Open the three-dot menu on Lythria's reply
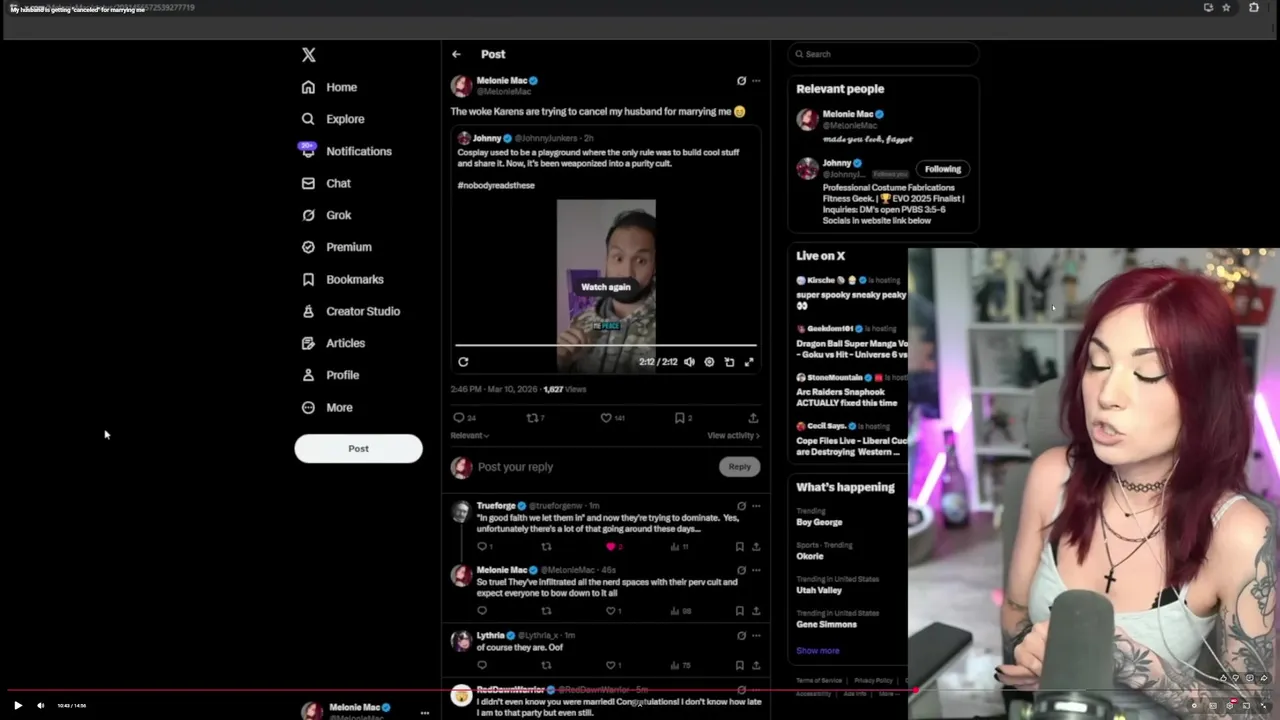The image size is (1280, 720). (x=756, y=635)
